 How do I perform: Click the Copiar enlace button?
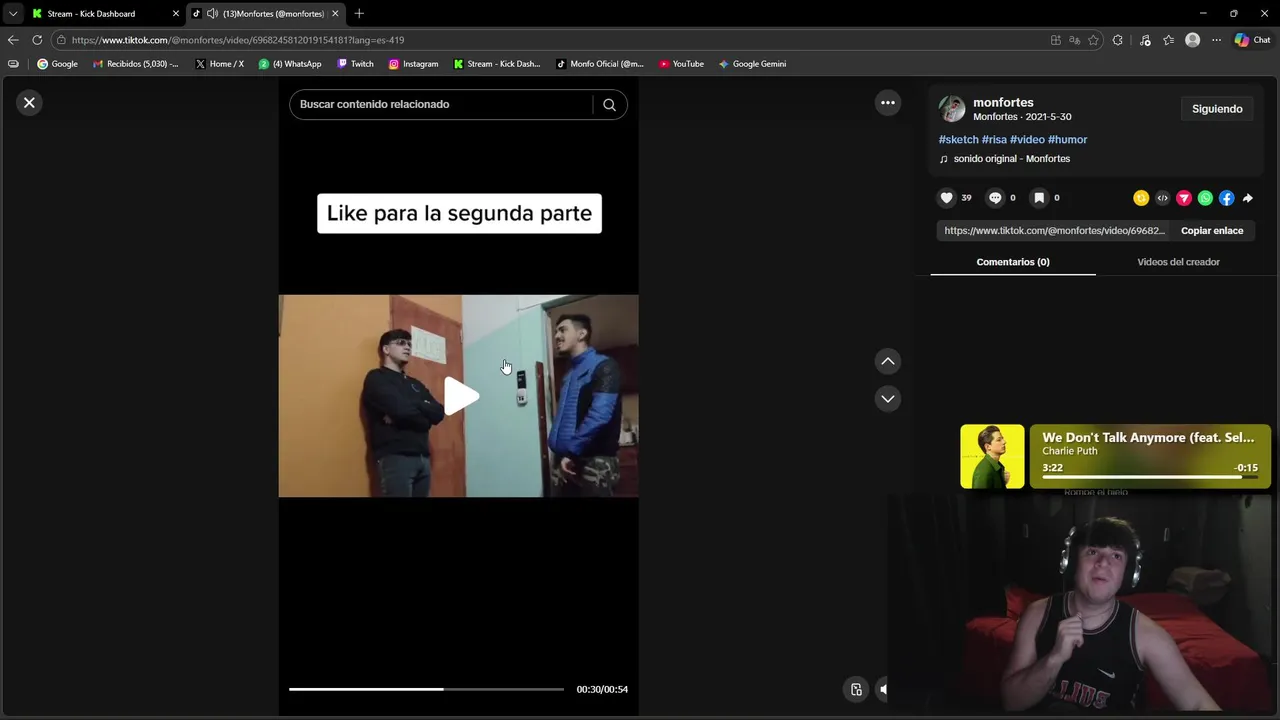coord(1212,231)
